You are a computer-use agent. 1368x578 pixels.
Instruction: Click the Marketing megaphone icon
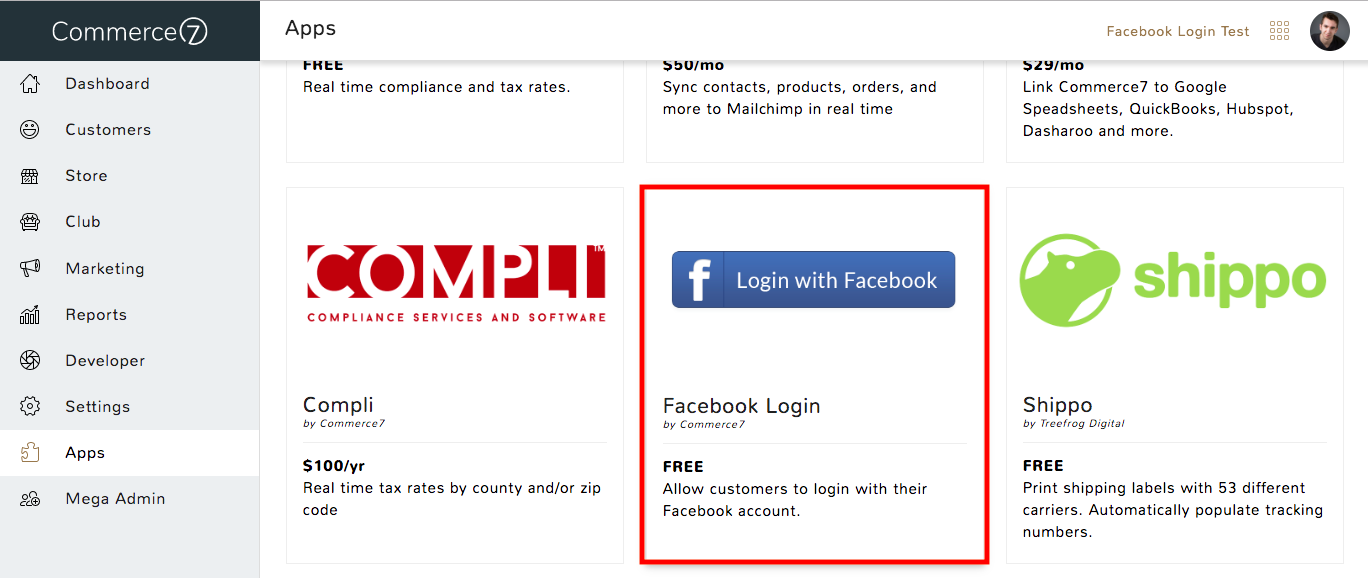click(30, 268)
